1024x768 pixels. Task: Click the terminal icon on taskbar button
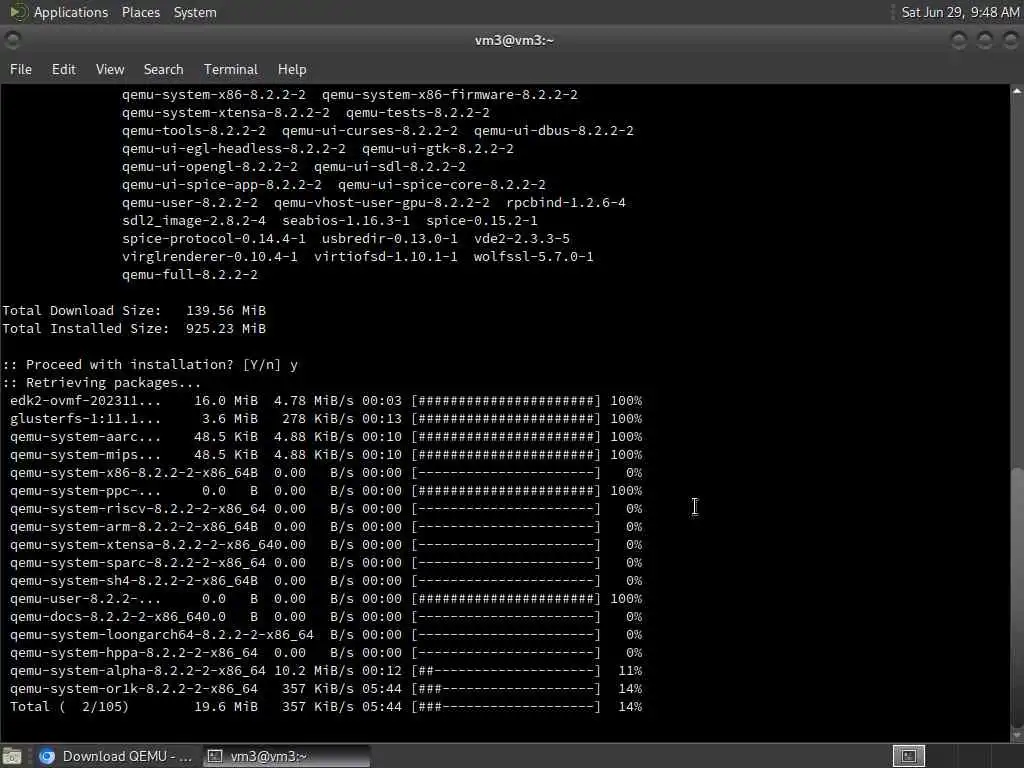[x=214, y=756]
